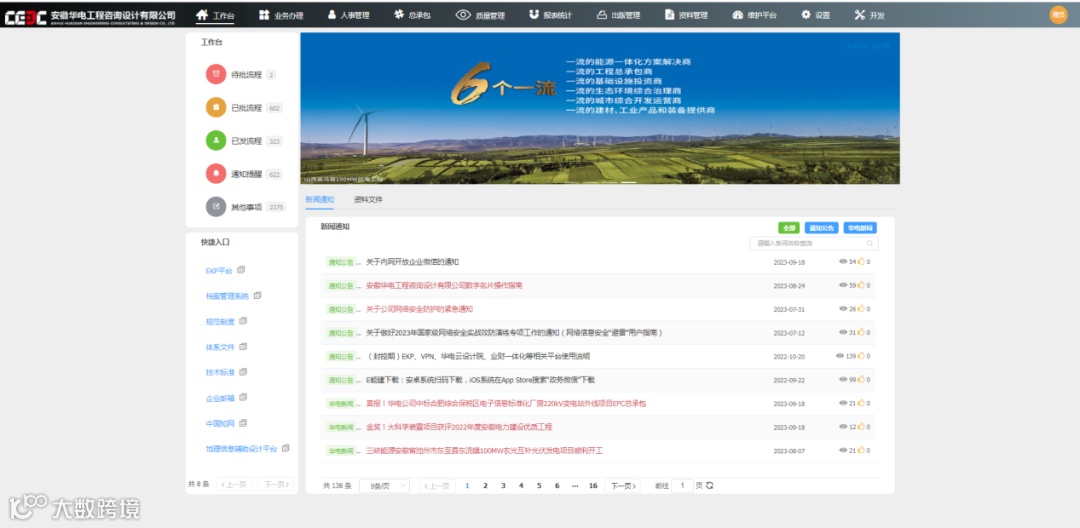The image size is (1080, 528).
Task: Click the CEEC company logo
Action: pyautogui.click(x=90, y=17)
